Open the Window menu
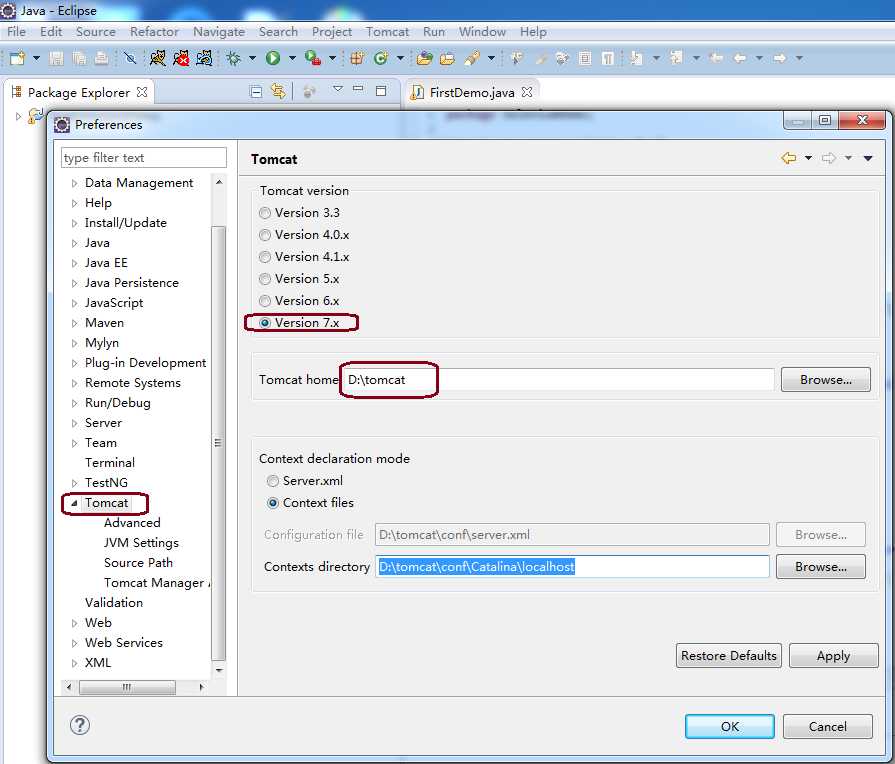This screenshot has height=764, width=895. [482, 31]
